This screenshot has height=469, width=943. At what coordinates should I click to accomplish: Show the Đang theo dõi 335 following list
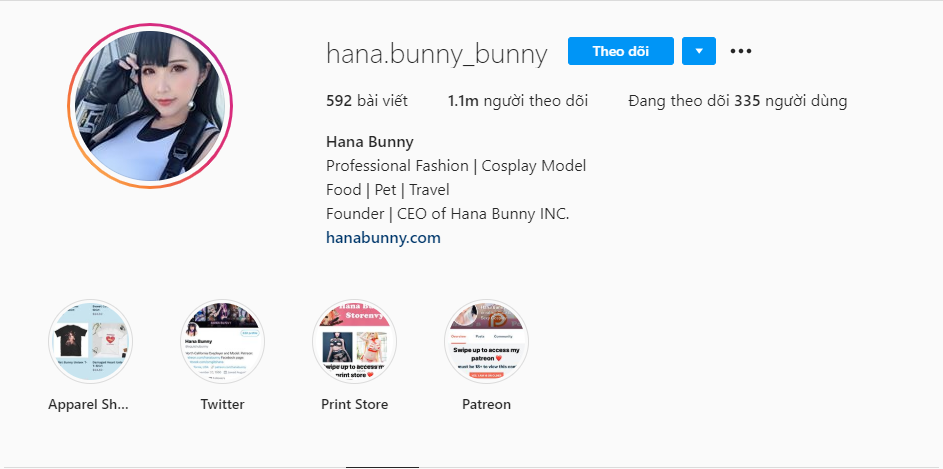click(737, 101)
